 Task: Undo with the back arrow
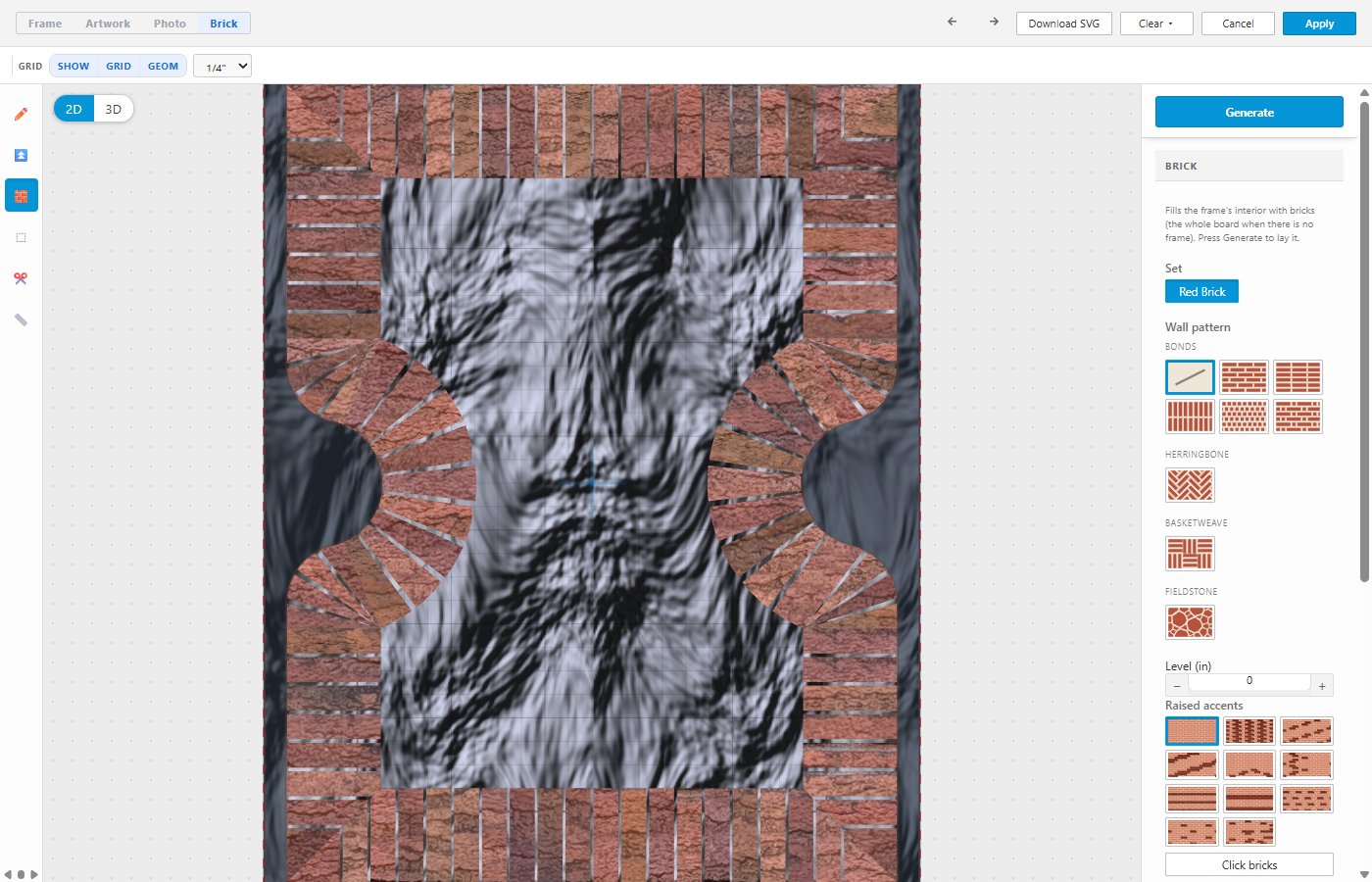coord(952,23)
